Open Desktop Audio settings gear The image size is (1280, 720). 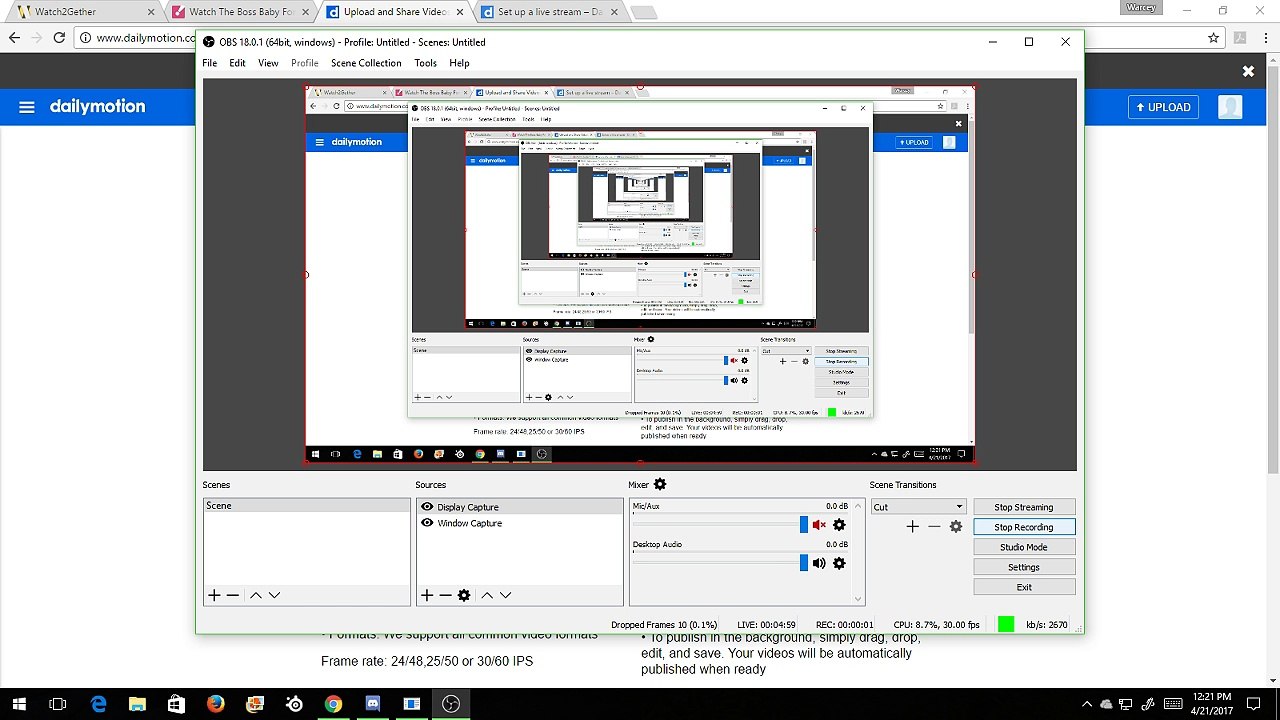[x=839, y=563]
